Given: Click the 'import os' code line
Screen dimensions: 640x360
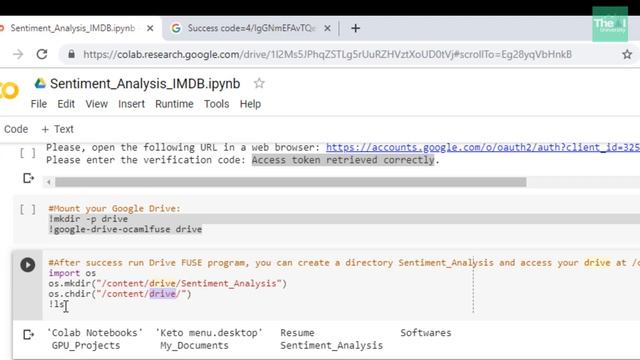Looking at the screenshot, I should (x=72, y=273).
